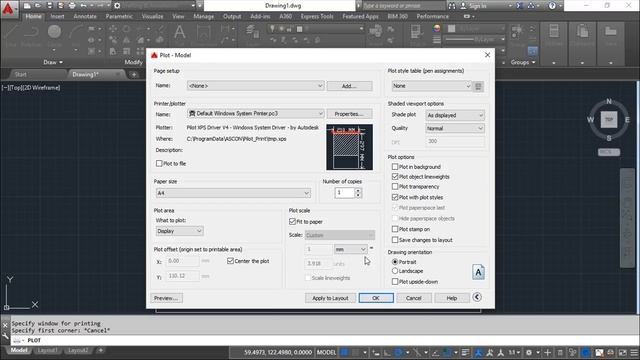This screenshot has width=640, height=360.
Task: Open the mm units dropdown in Plot scale
Action: pyautogui.click(x=351, y=249)
